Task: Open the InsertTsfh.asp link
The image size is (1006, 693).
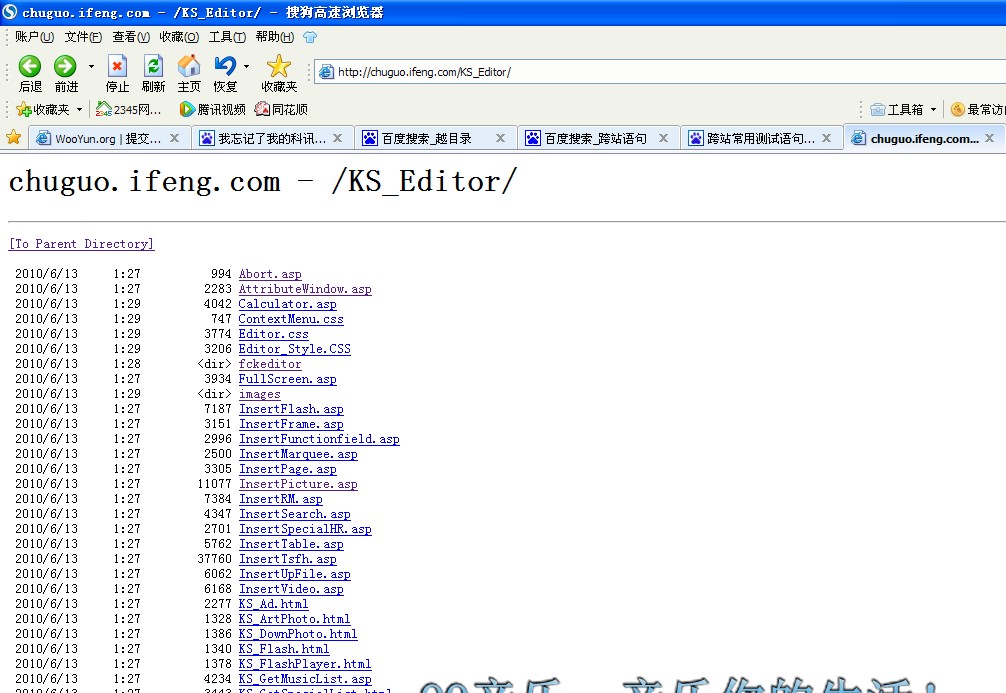Action: [x=288, y=559]
